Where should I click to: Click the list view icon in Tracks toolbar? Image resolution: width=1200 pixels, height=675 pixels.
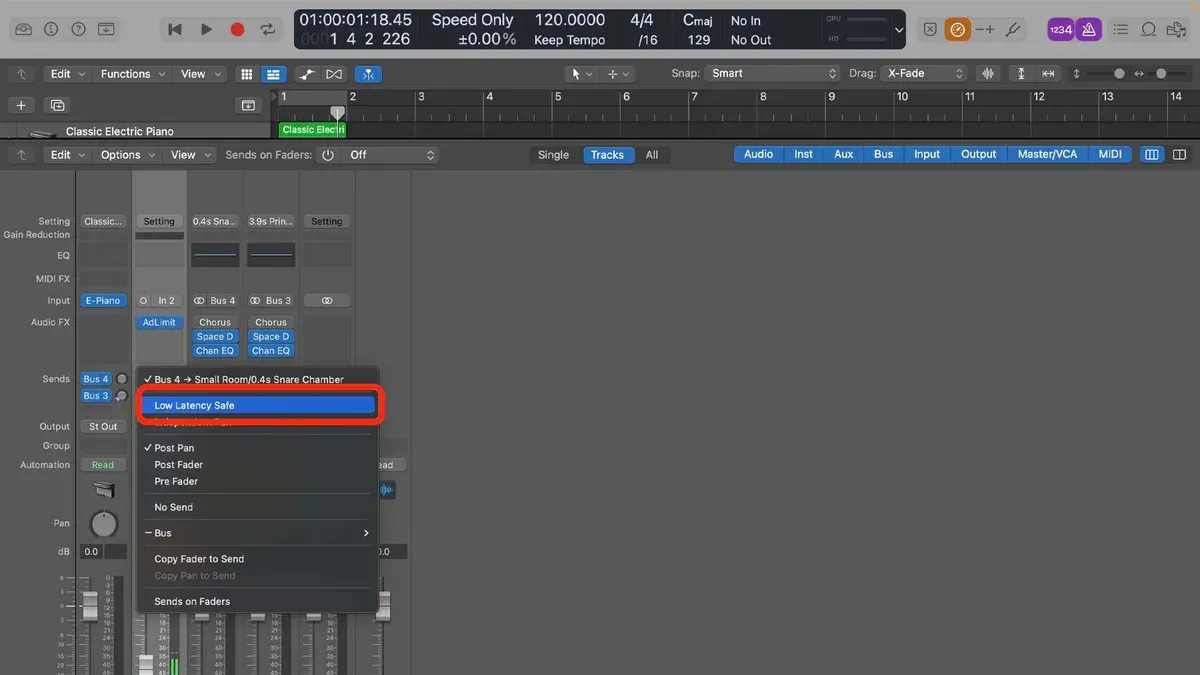272,74
